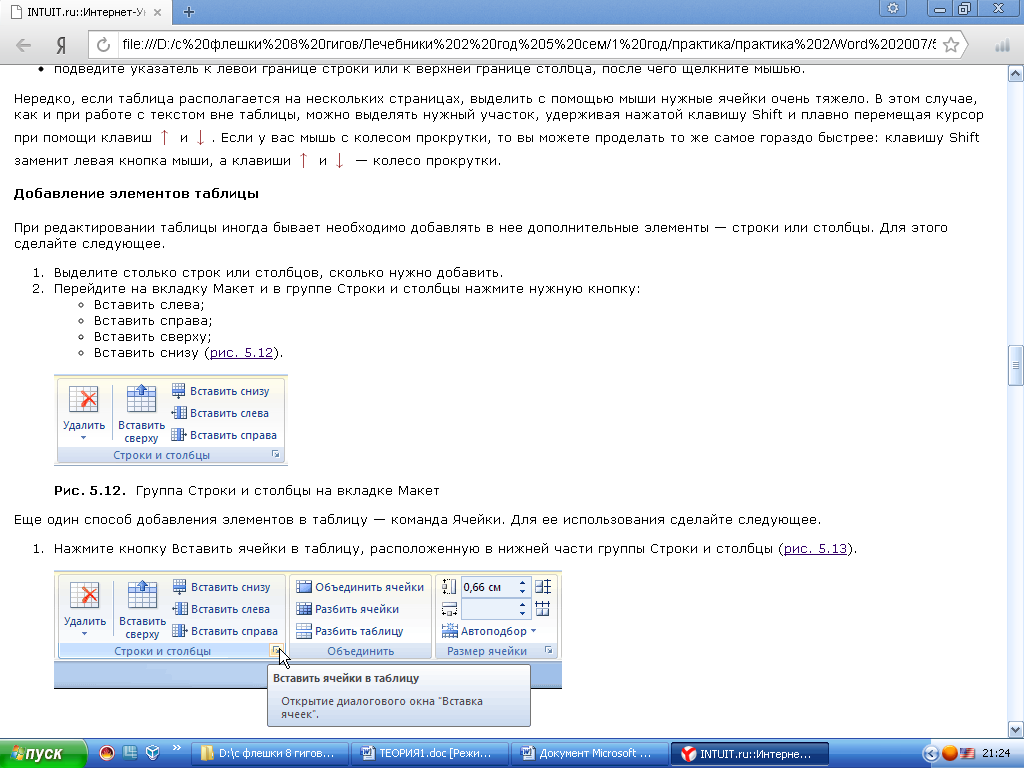The height and width of the screenshot is (768, 1024).
Task: Click Вставить сверху icon in figure 5.12 image
Action: (141, 399)
